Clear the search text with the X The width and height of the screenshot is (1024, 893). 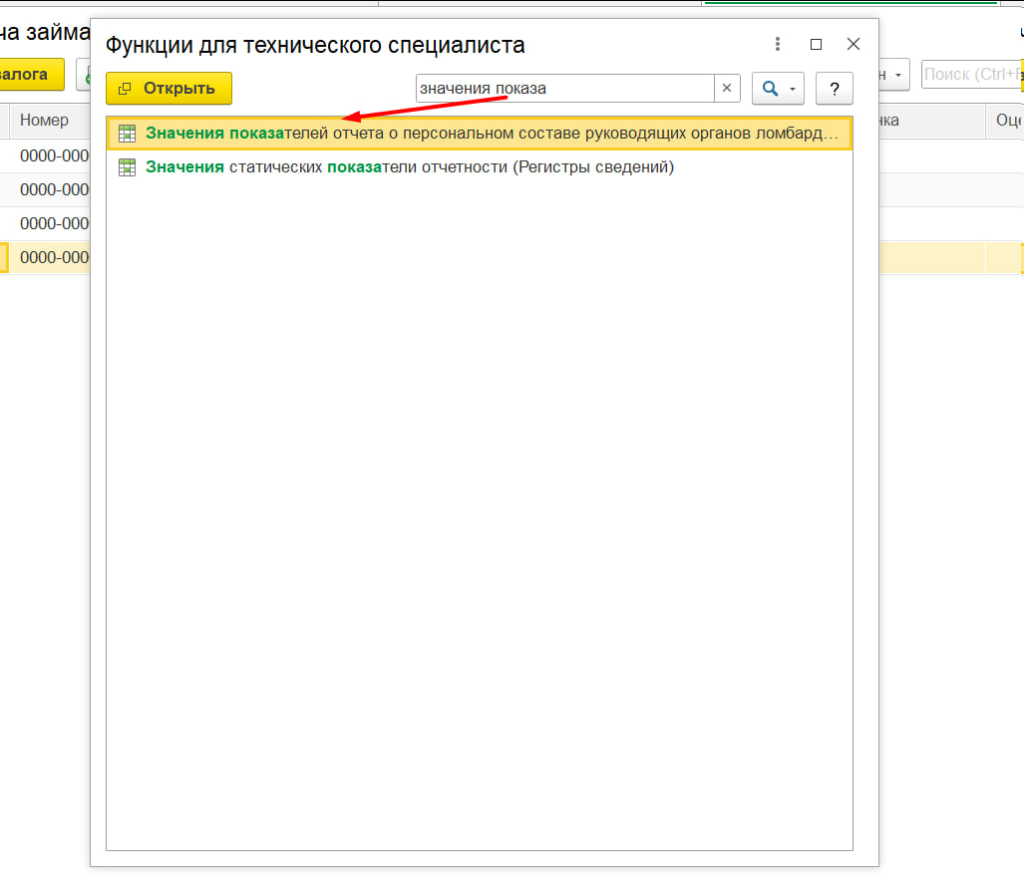click(x=727, y=88)
